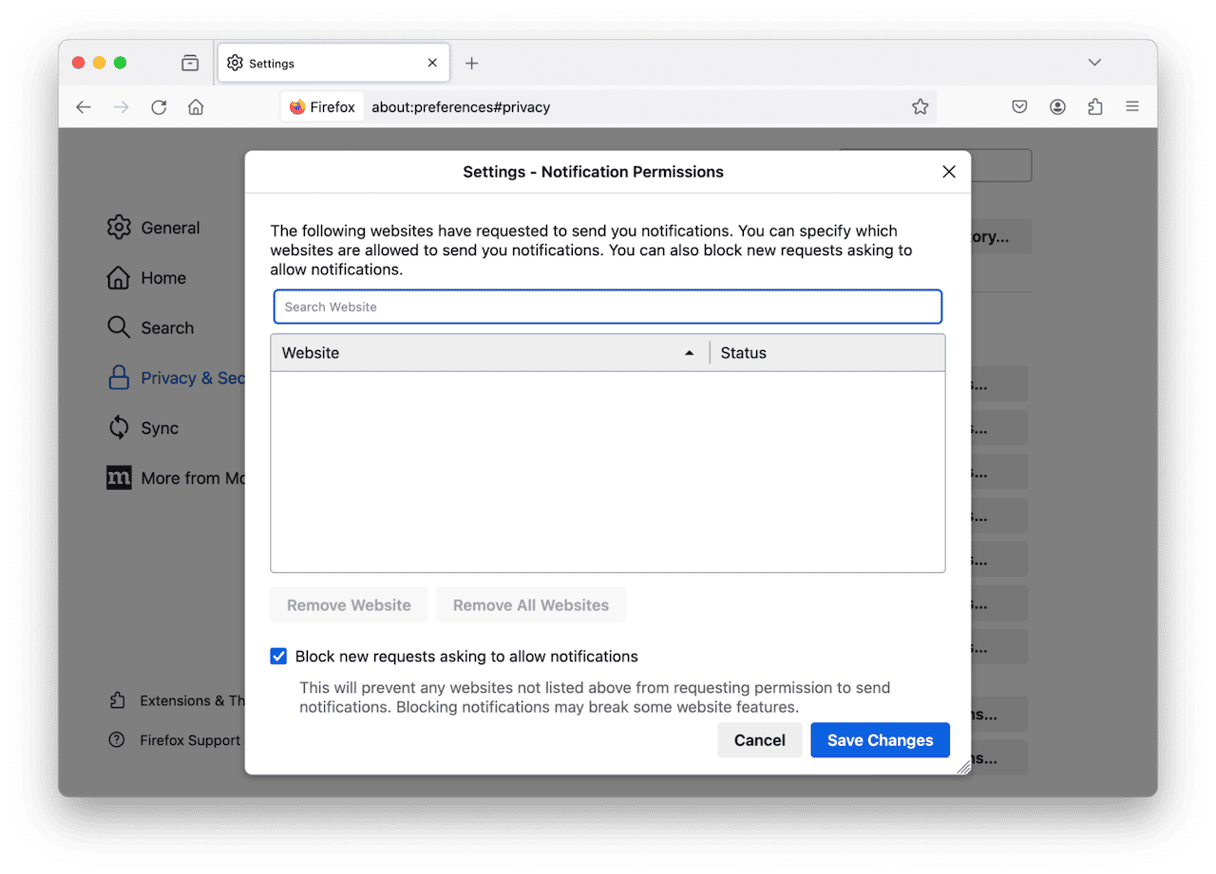The height and width of the screenshot is (874, 1216).
Task: Open the Firefox View icon
Action: point(190,63)
